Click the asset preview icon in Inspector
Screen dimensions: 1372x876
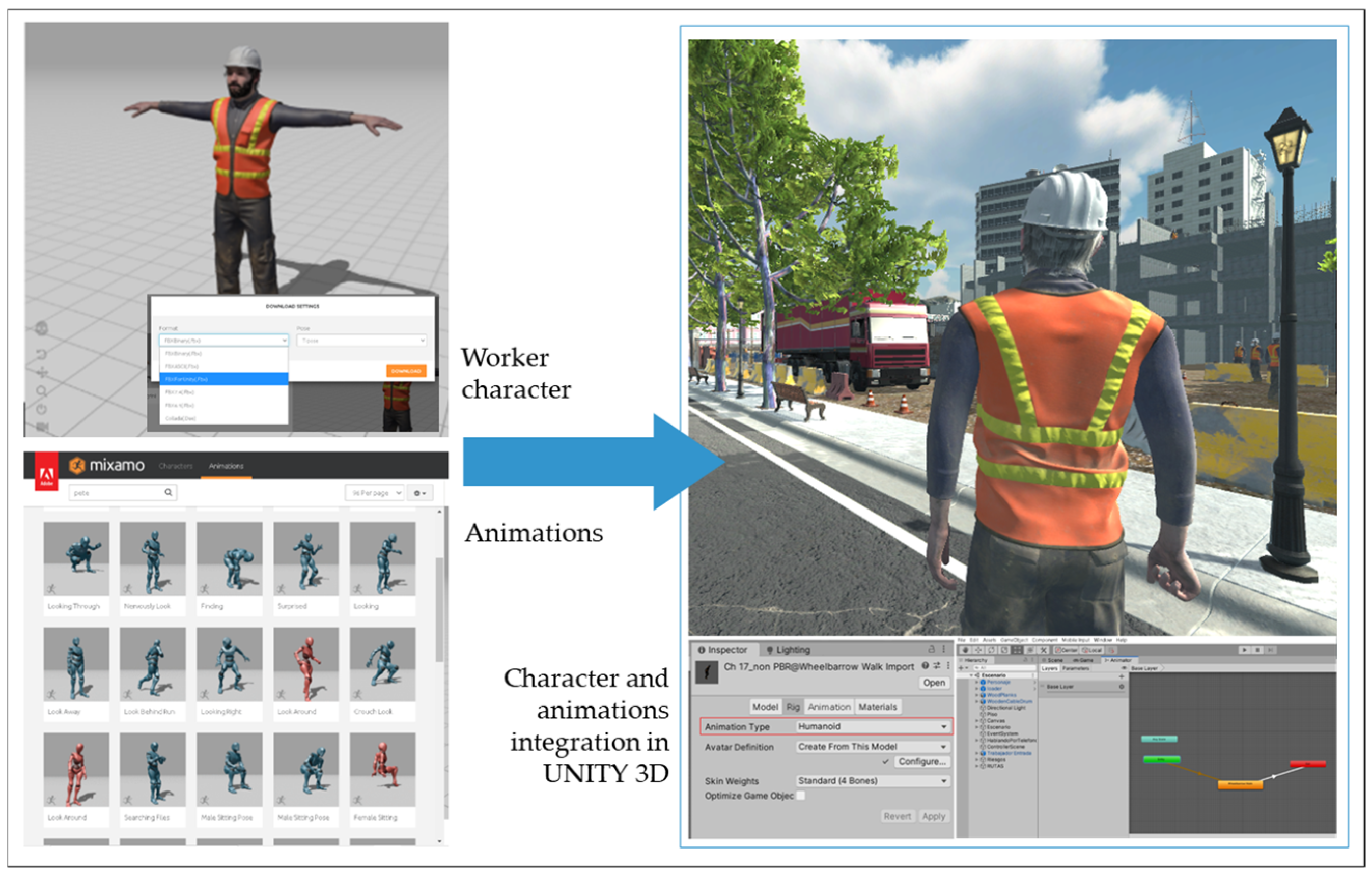pyautogui.click(x=707, y=673)
